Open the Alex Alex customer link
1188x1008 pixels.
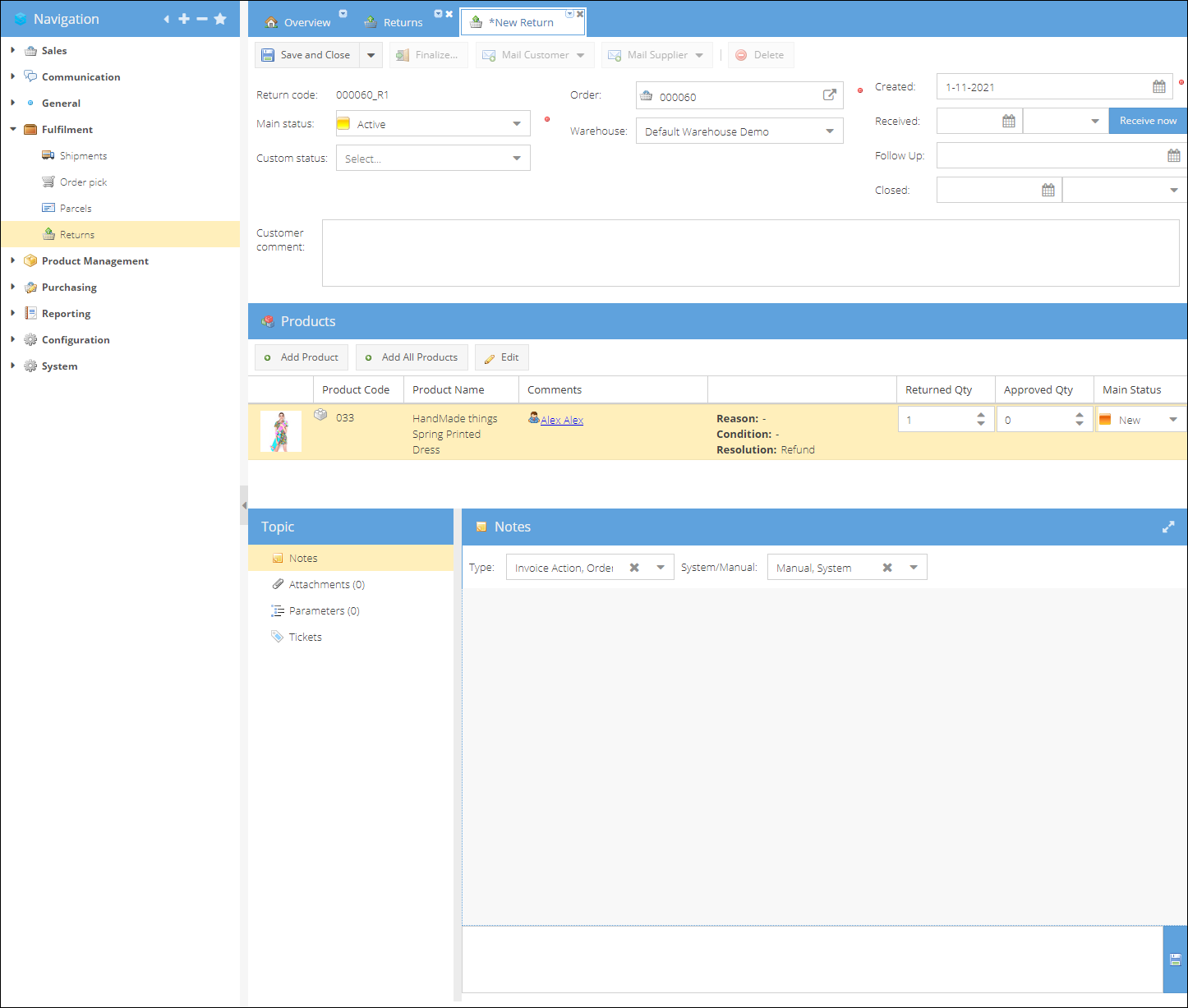tap(562, 421)
